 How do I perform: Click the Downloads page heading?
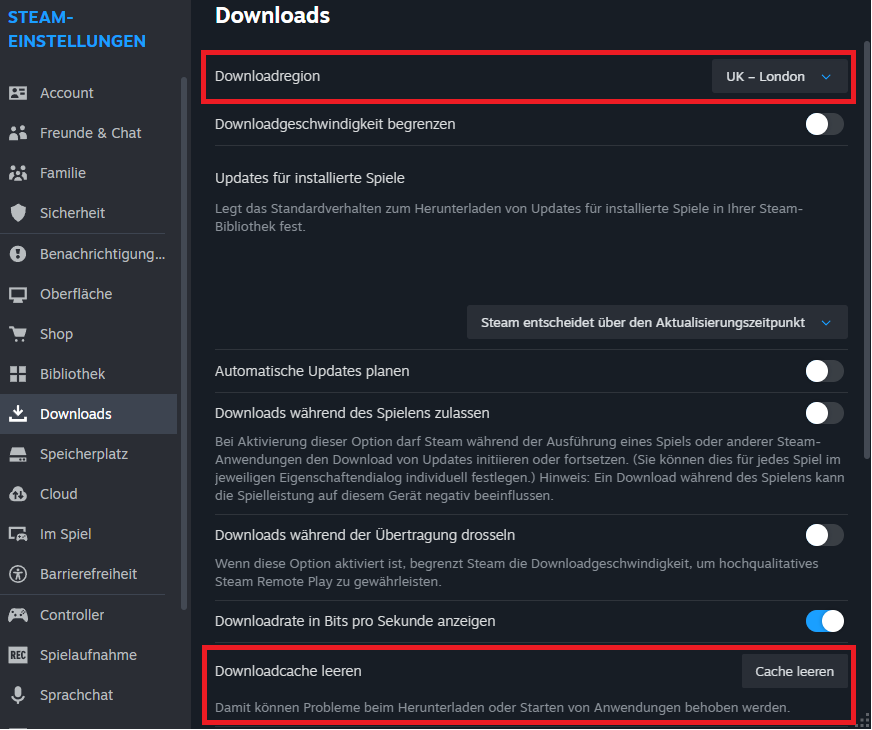pyautogui.click(x=272, y=15)
